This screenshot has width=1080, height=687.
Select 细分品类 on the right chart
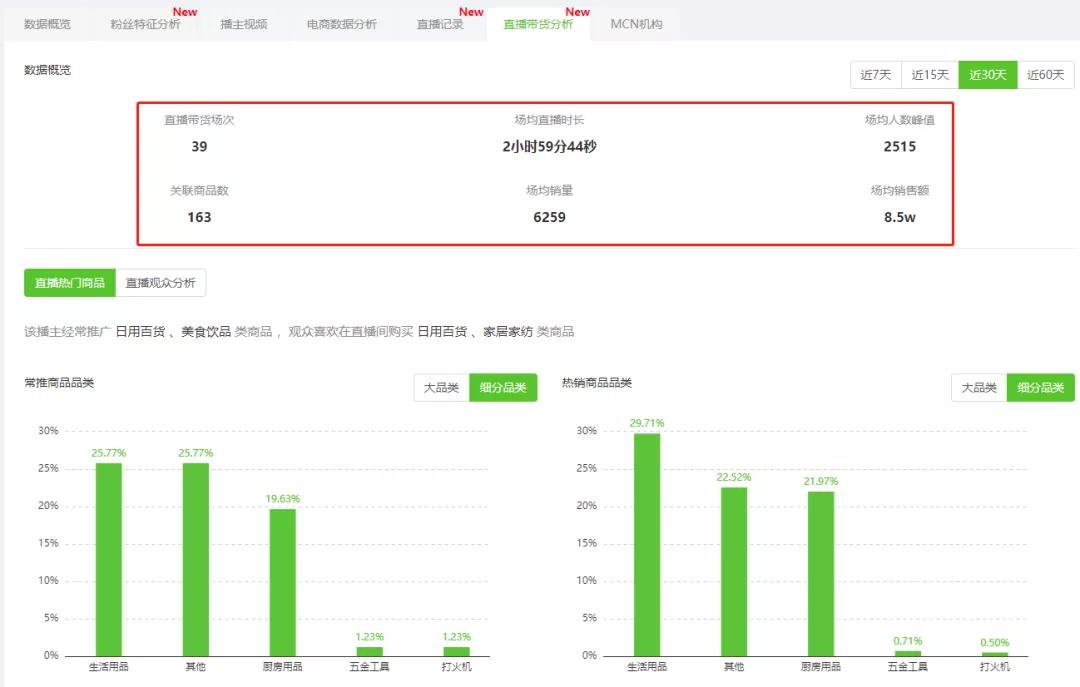1040,386
